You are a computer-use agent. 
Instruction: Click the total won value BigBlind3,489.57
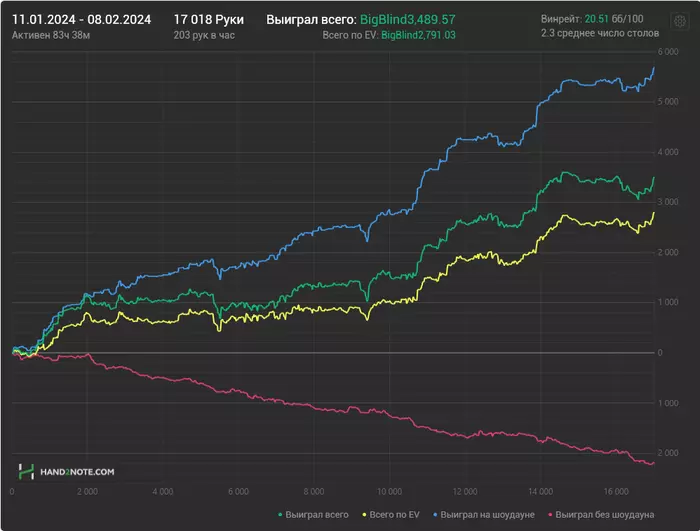pos(408,20)
